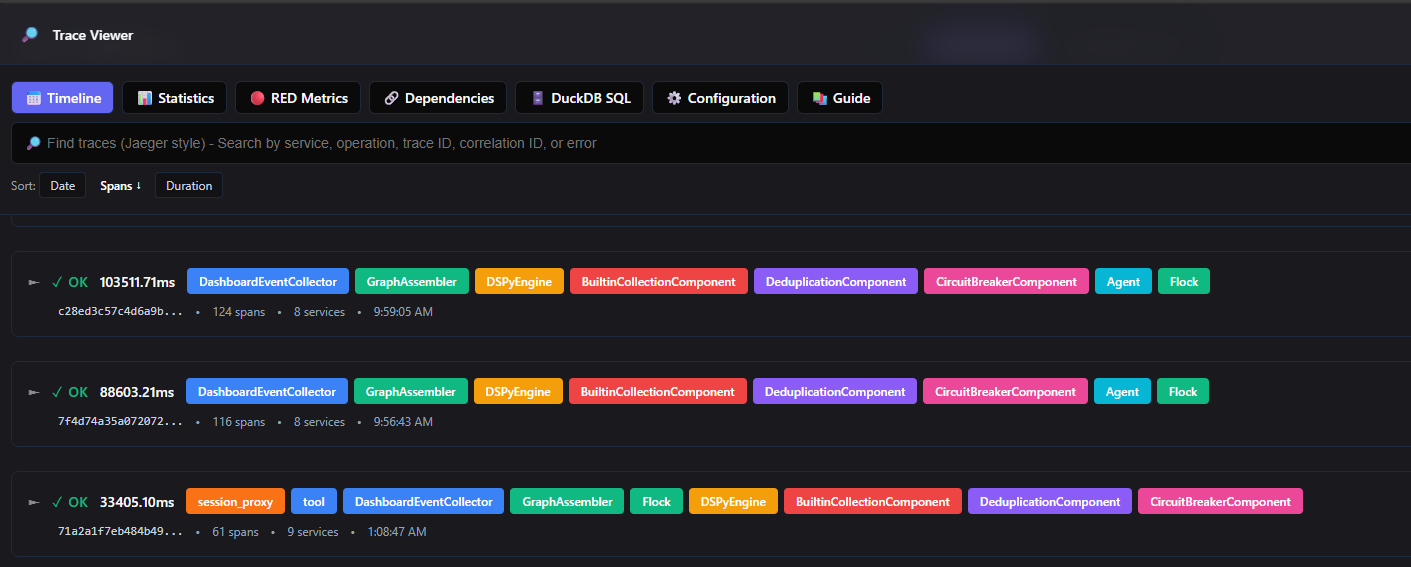Click BuiltinCollectionComponent tag in 88603.21ms trace
1411x567 pixels.
click(658, 392)
